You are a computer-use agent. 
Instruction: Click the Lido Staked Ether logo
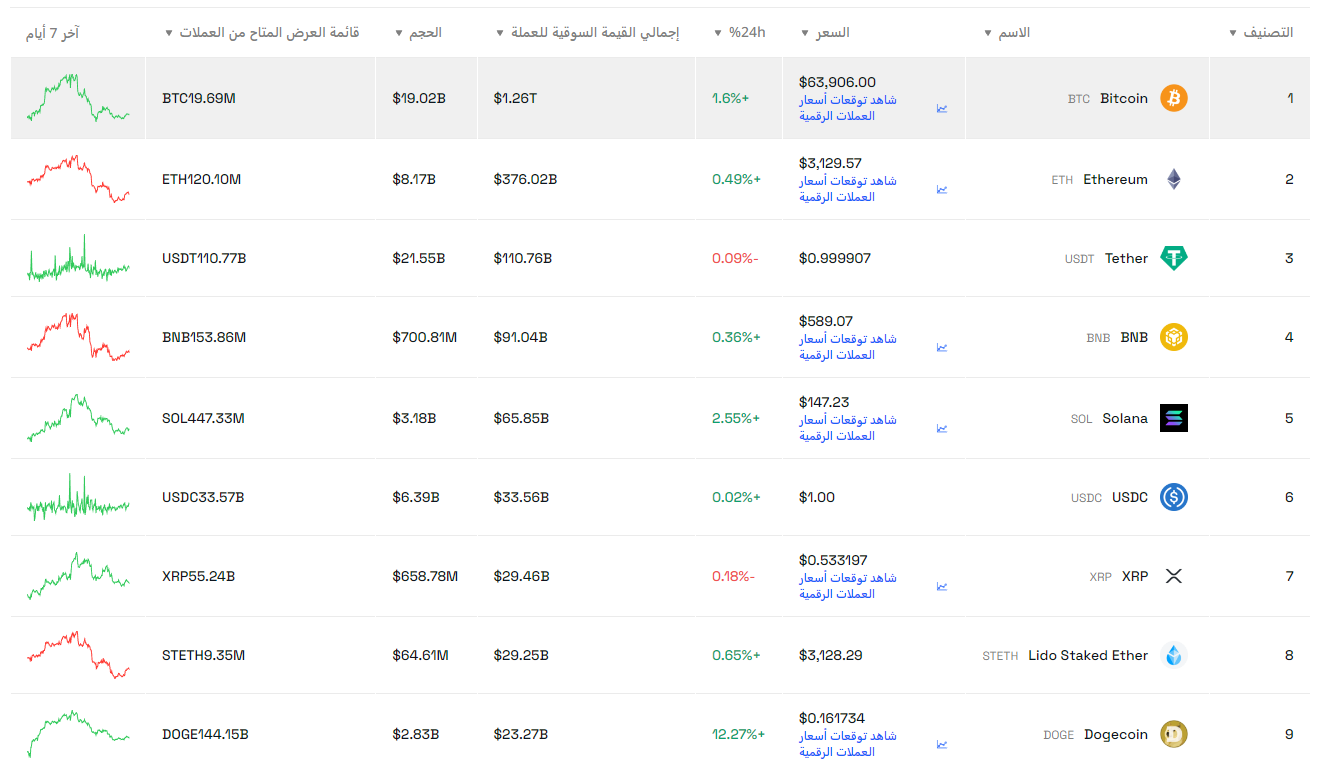[1174, 655]
